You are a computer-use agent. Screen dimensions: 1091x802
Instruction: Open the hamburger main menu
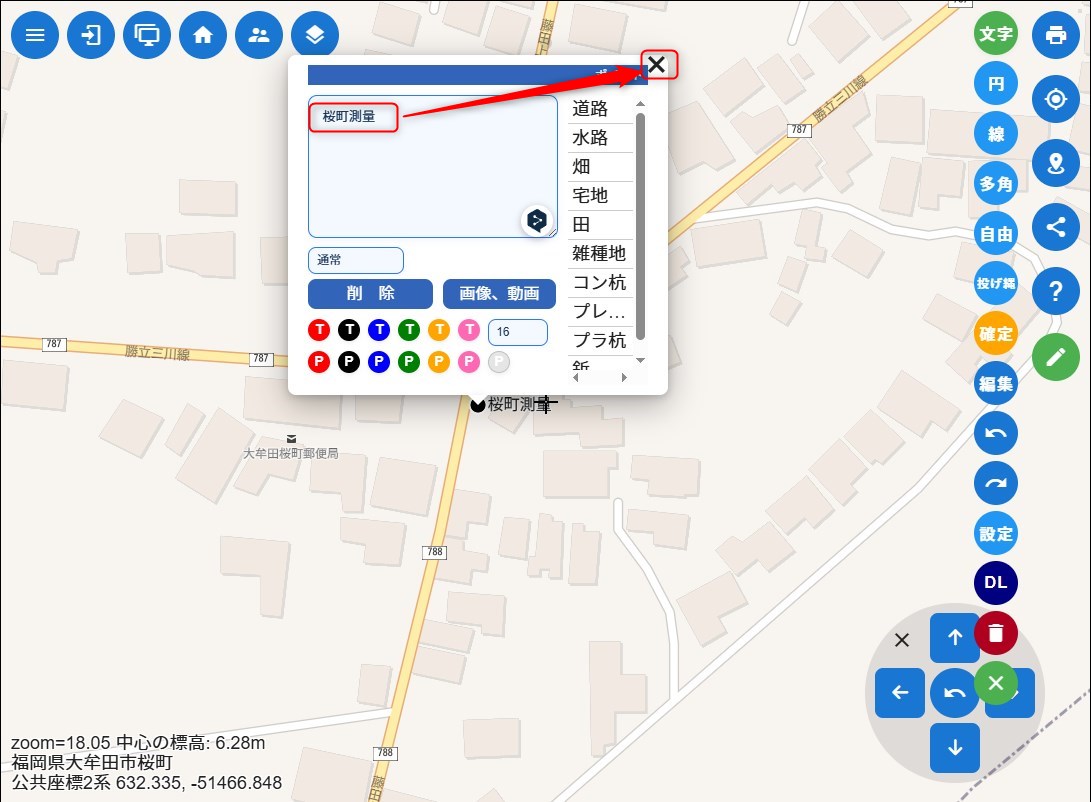35,36
